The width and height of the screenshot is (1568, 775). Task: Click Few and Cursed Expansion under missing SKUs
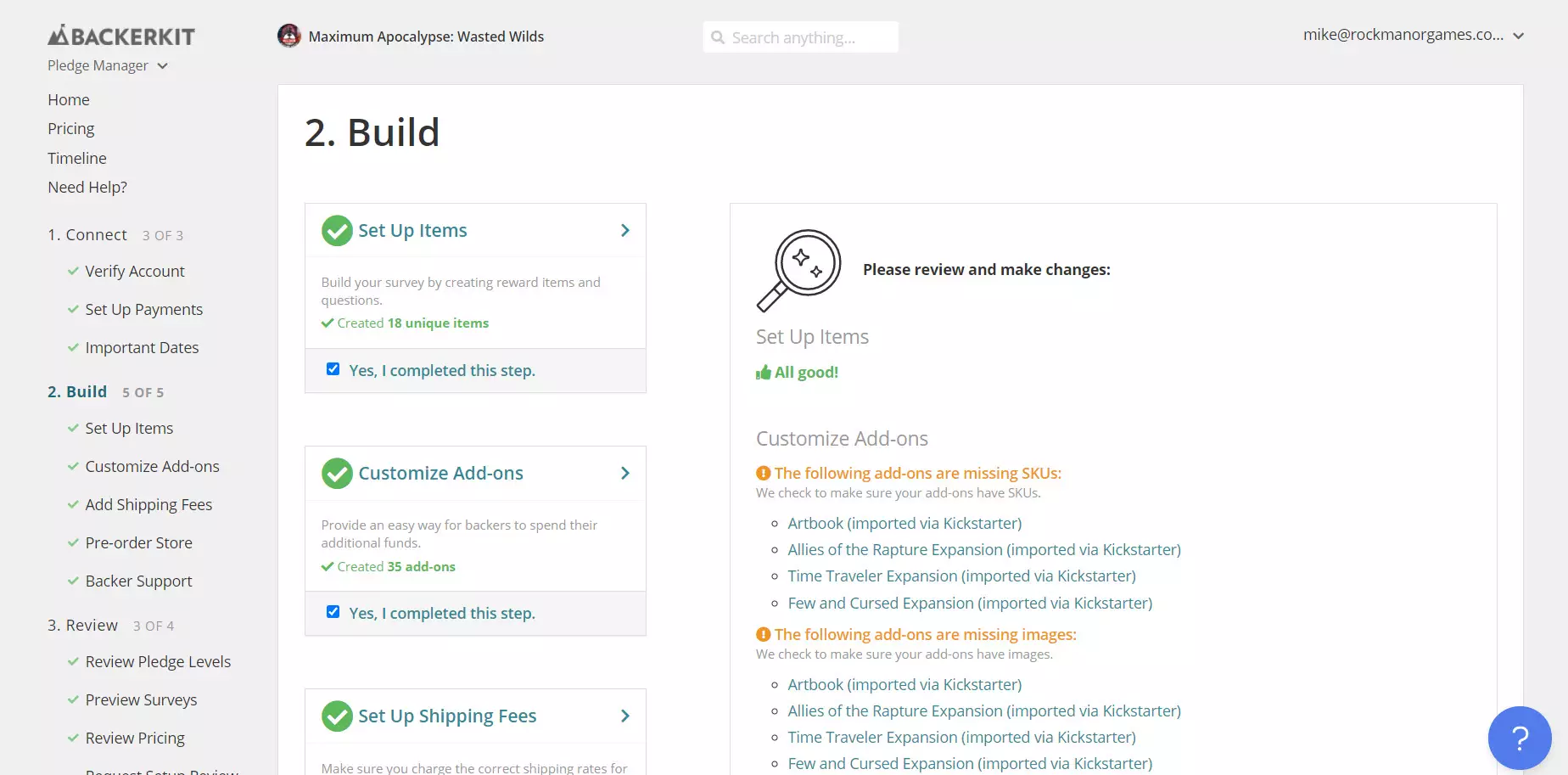[x=970, y=603]
